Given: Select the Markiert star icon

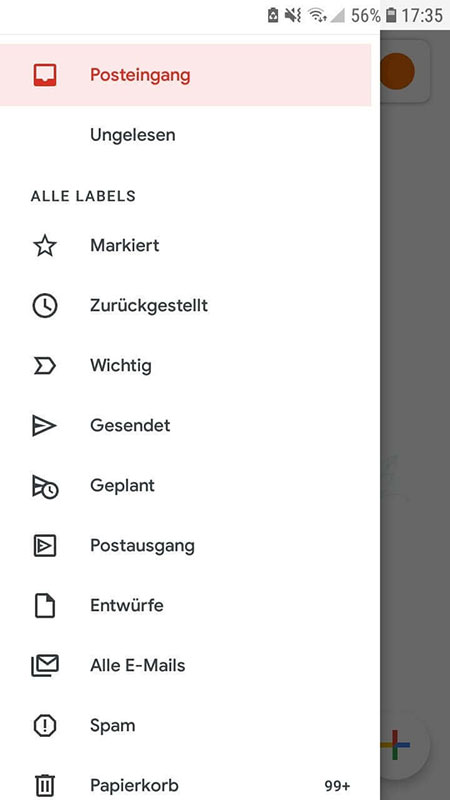Looking at the screenshot, I should coord(45,245).
